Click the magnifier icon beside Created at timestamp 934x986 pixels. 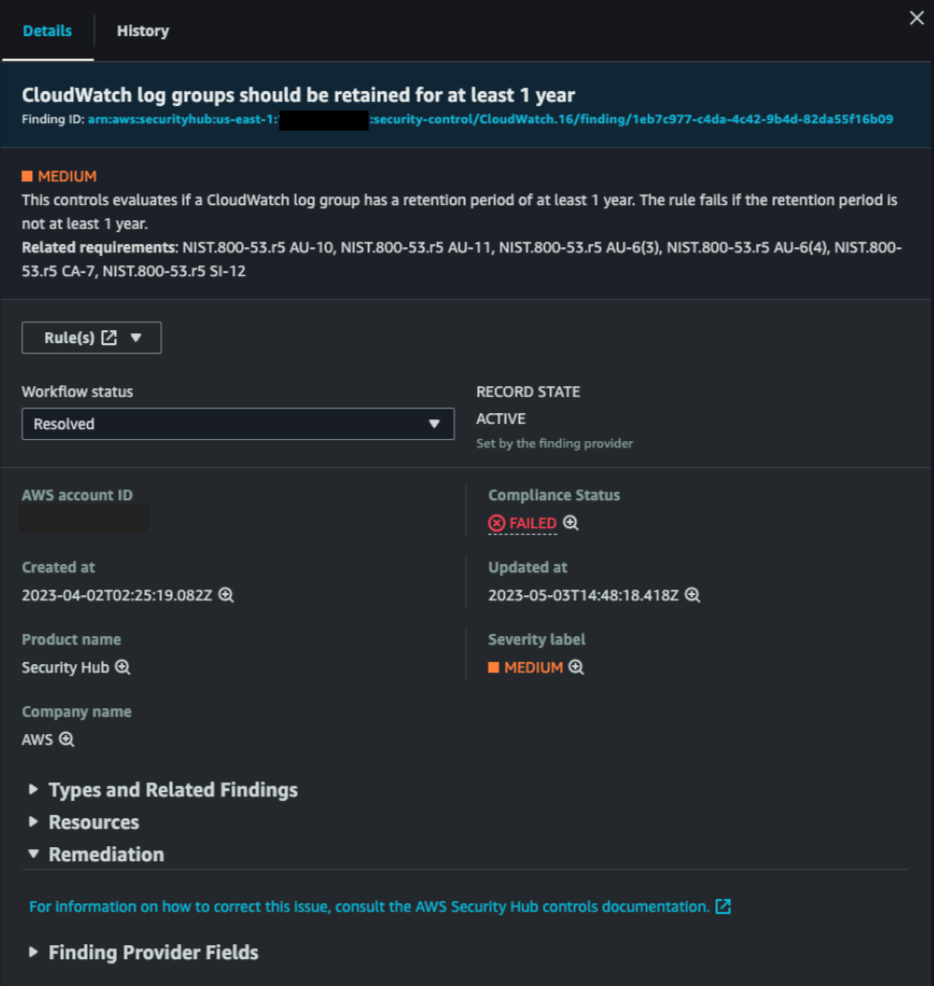[x=227, y=595]
